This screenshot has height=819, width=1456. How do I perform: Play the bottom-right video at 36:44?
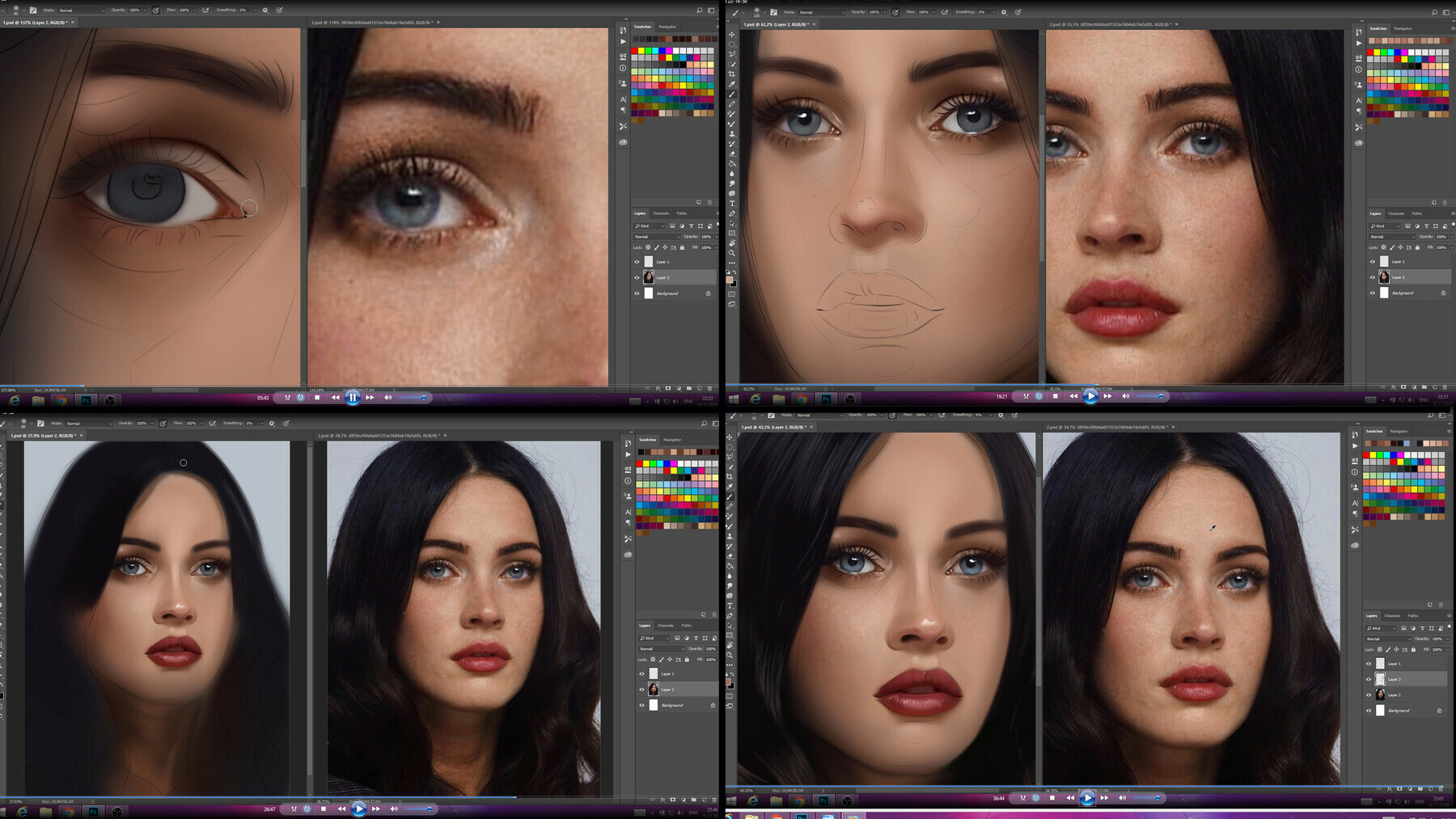(x=1087, y=798)
